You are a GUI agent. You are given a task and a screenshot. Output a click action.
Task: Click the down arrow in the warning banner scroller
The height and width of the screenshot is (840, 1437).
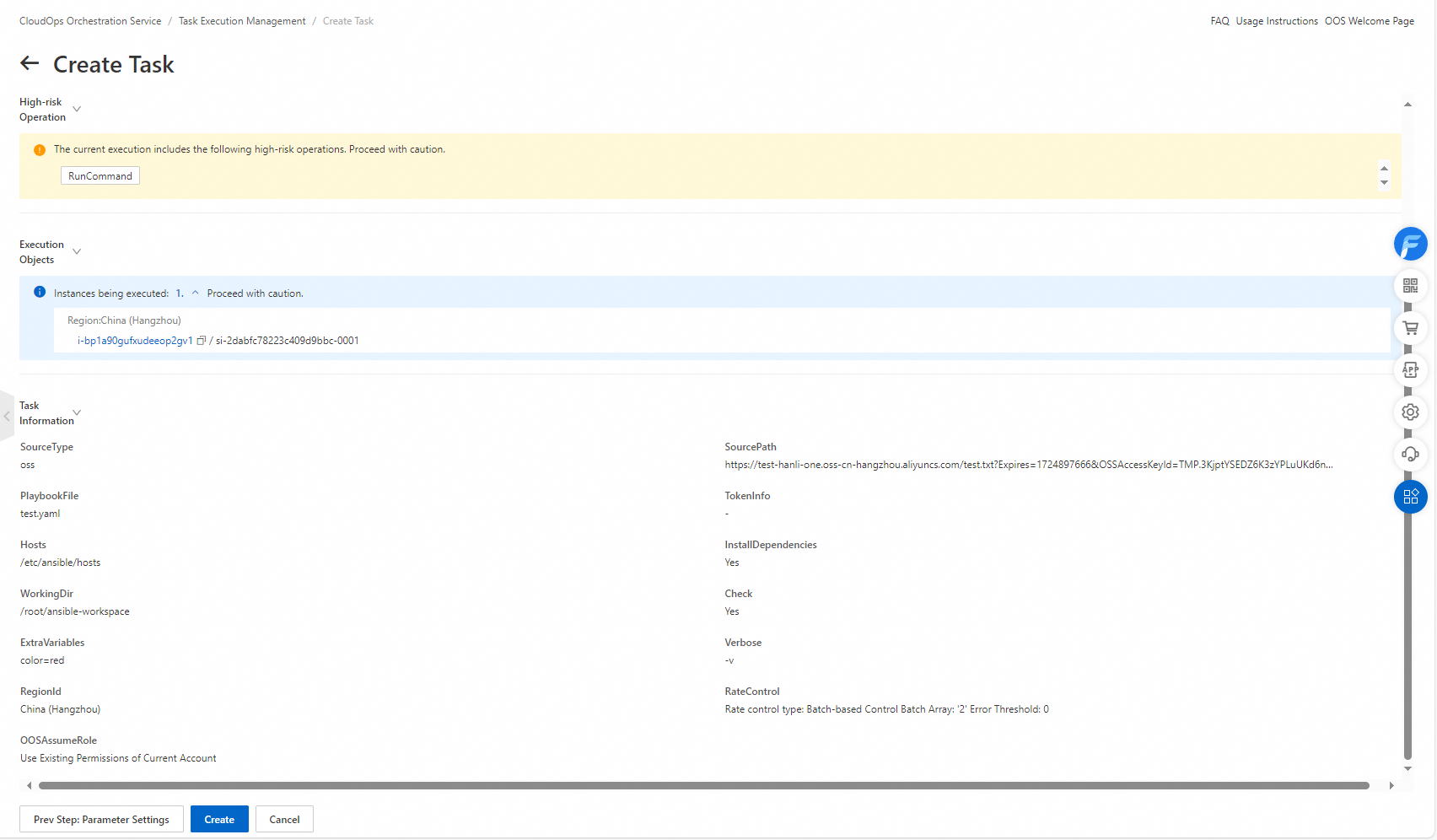coord(1384,183)
